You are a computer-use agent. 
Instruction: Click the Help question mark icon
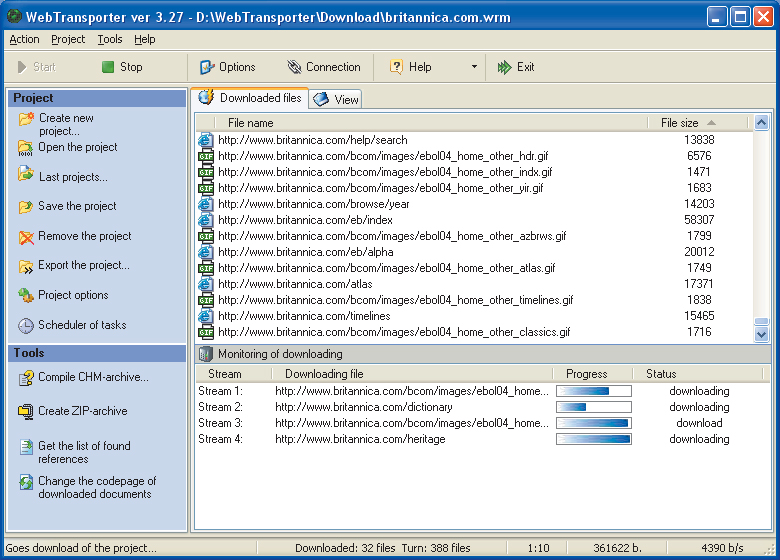tap(396, 67)
